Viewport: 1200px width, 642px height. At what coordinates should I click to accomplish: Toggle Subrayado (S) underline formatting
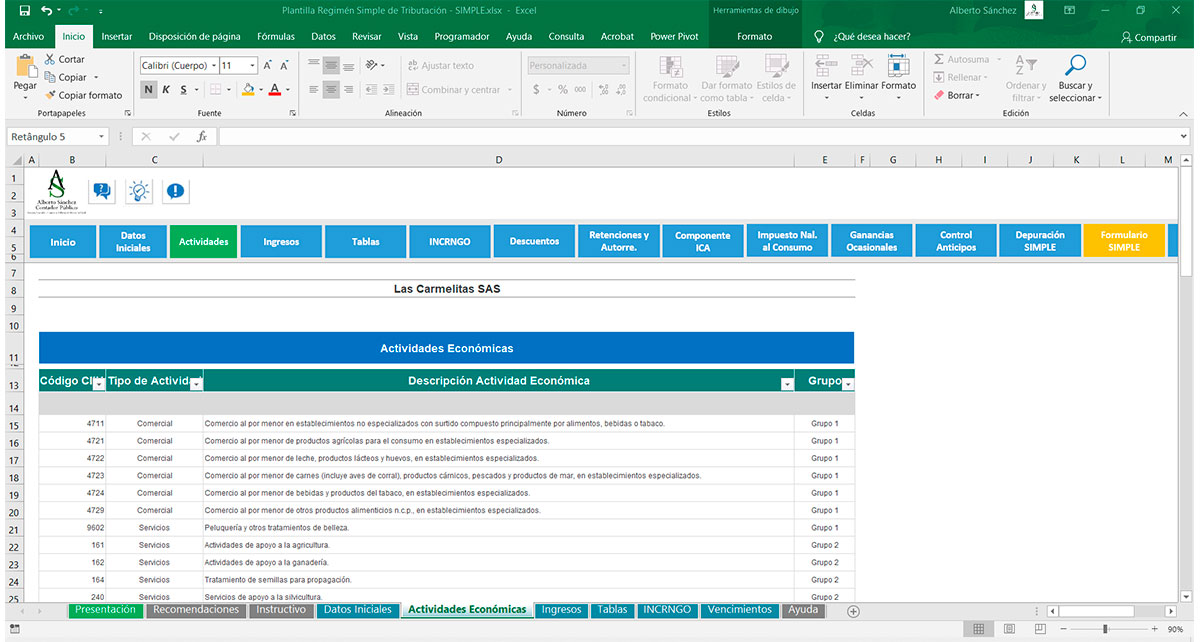pos(184,89)
